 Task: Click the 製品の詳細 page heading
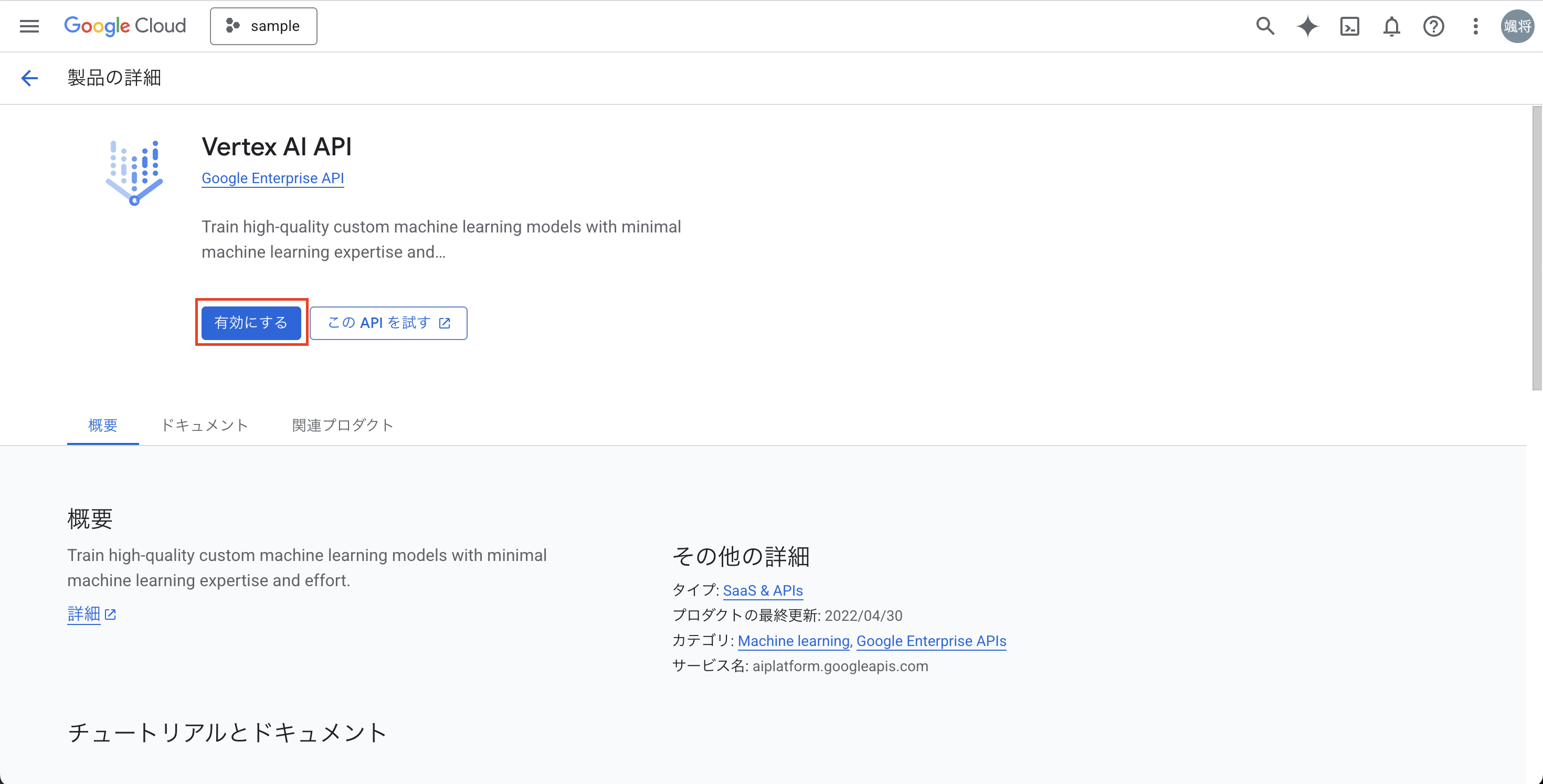click(x=114, y=78)
